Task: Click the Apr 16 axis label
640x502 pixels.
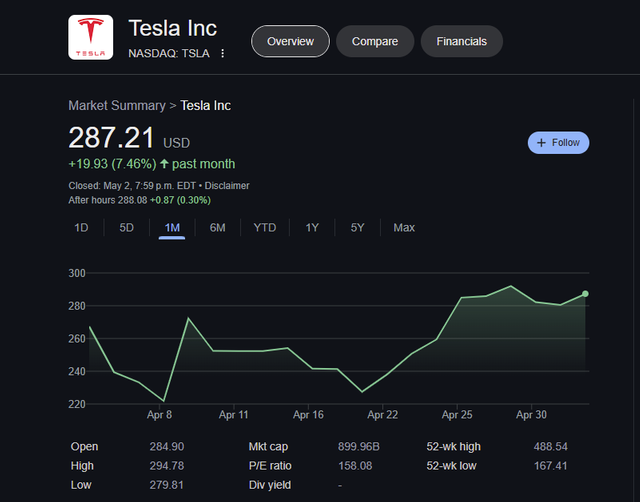Action: tap(308, 415)
